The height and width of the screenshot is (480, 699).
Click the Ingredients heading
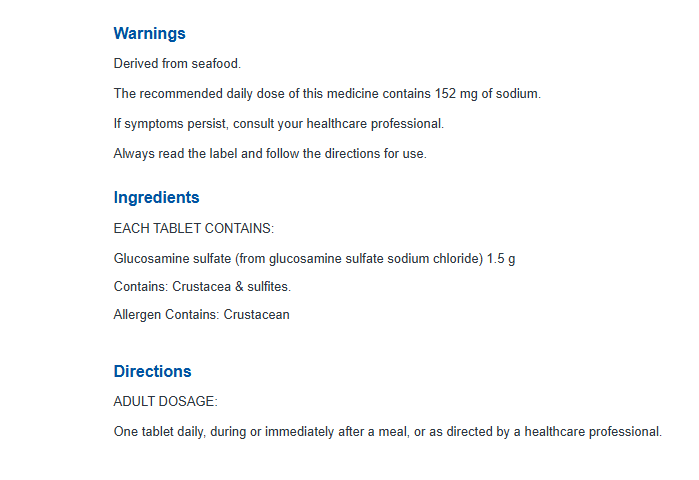click(x=156, y=197)
